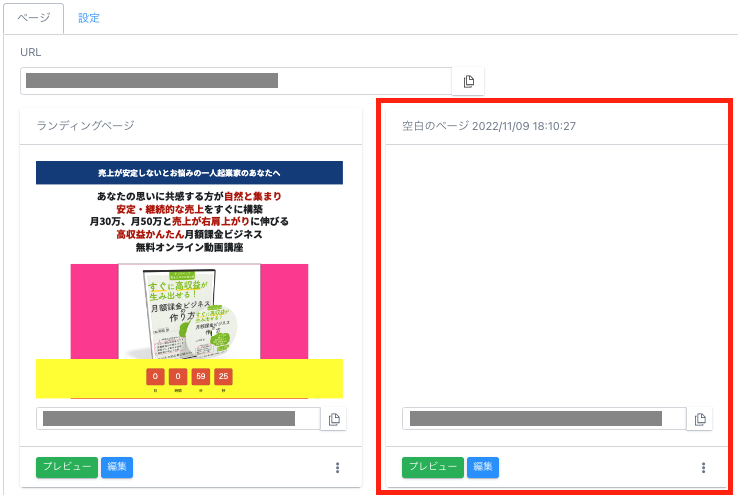Copy the 空白のページ URL with its copy icon
738x495 pixels.
click(700, 419)
